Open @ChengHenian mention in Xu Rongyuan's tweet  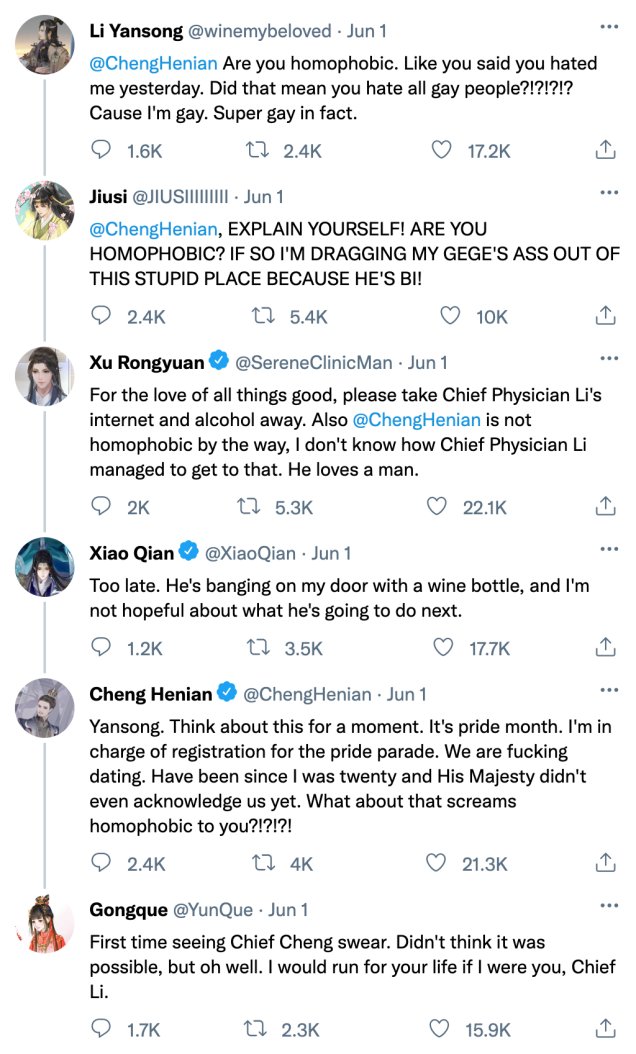coord(416,419)
